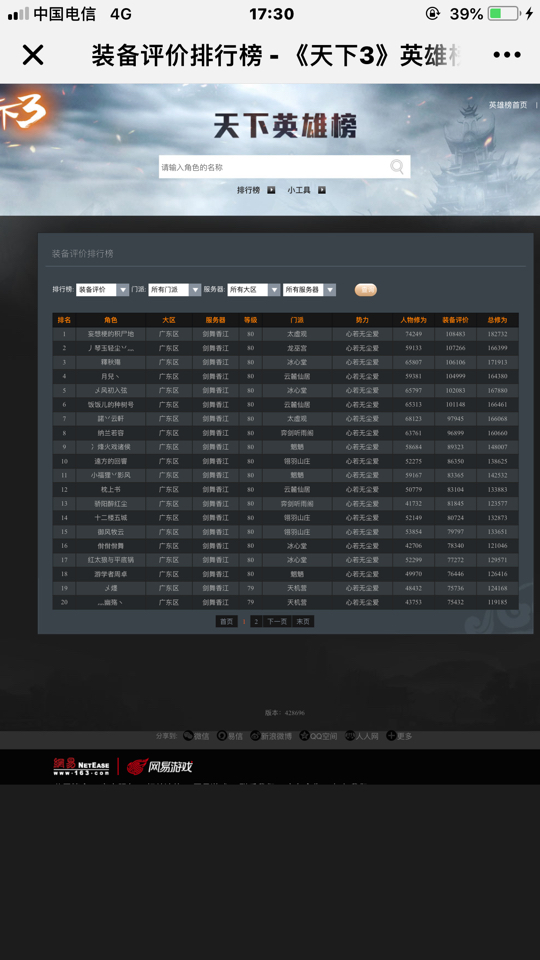The width and height of the screenshot is (540, 960).
Task: Expand the 排行榜 arrow in the banner
Action: [271, 190]
